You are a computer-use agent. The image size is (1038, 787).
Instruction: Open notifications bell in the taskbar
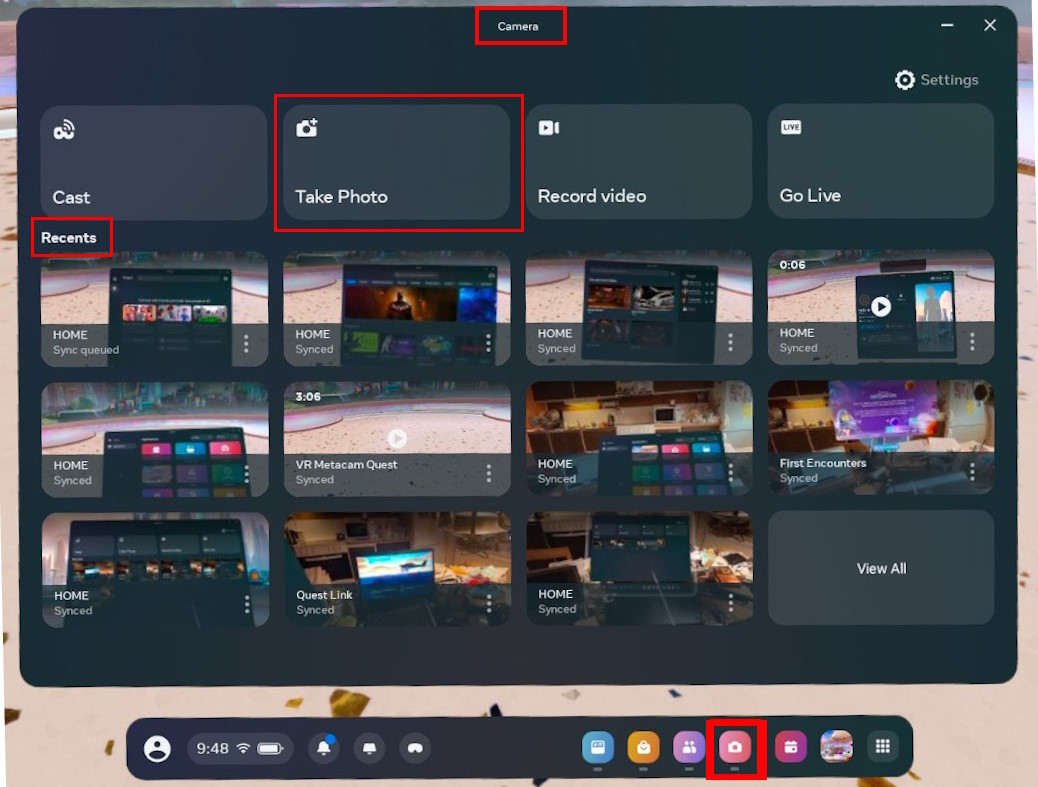pos(324,748)
